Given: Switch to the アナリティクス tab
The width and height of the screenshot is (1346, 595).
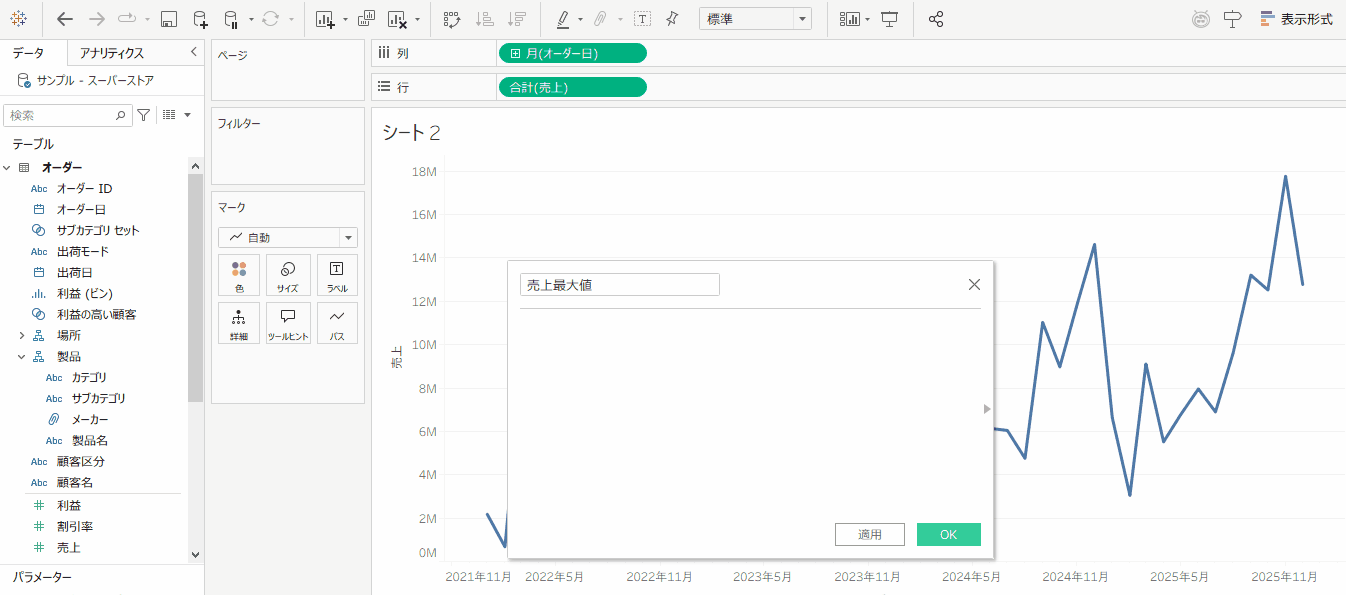Looking at the screenshot, I should click(112, 53).
